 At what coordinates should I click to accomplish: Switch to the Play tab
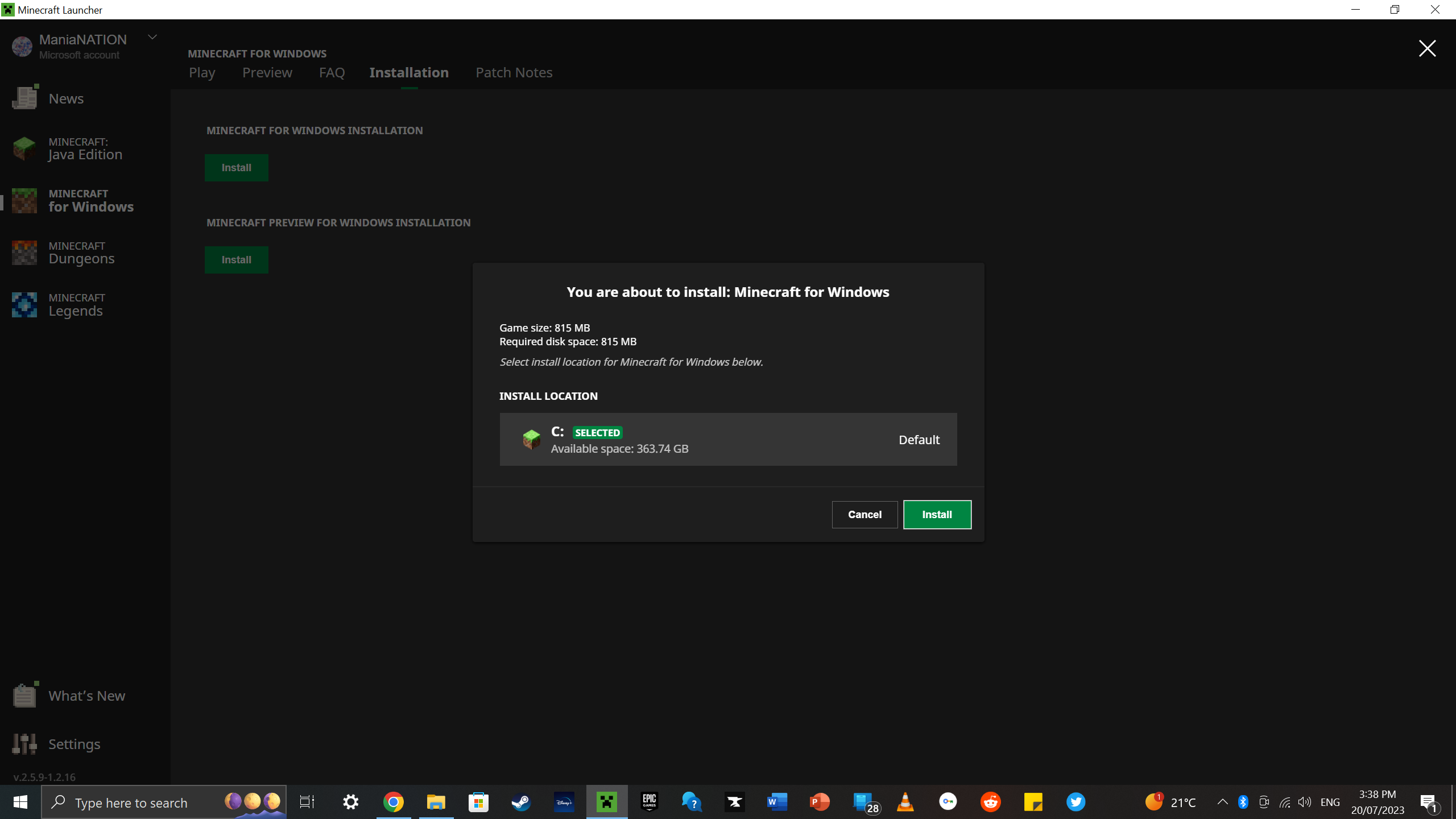[202, 72]
